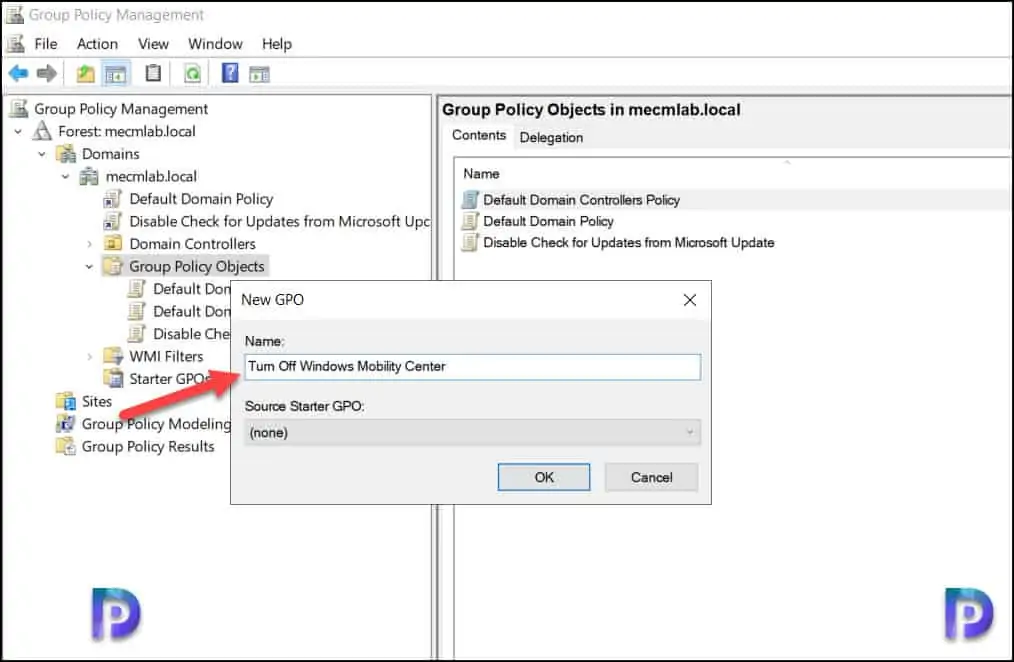1014x662 pixels.
Task: Click icon of Disable Check for Updates list item
Action: point(470,242)
